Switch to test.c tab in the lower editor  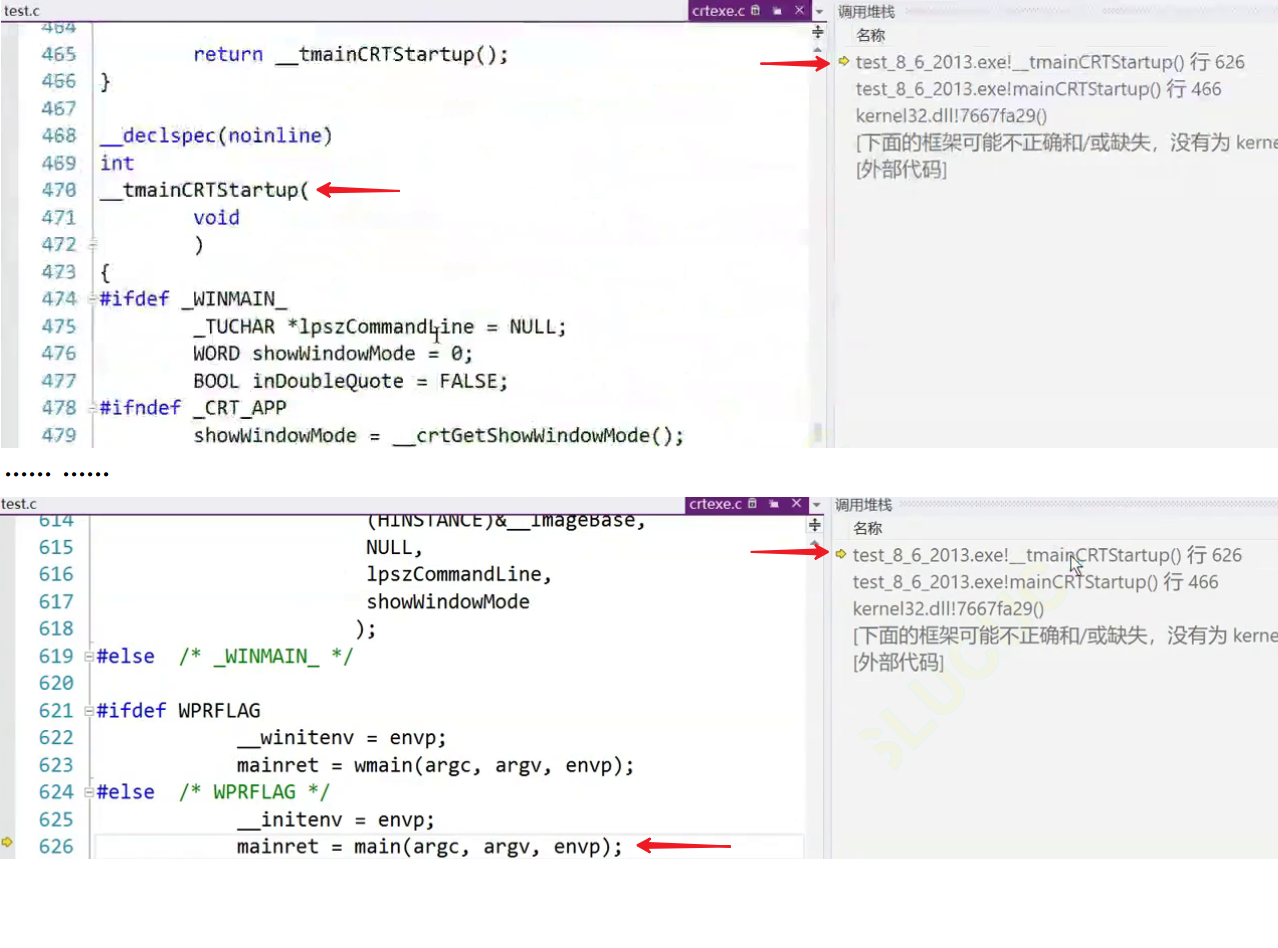click(19, 504)
